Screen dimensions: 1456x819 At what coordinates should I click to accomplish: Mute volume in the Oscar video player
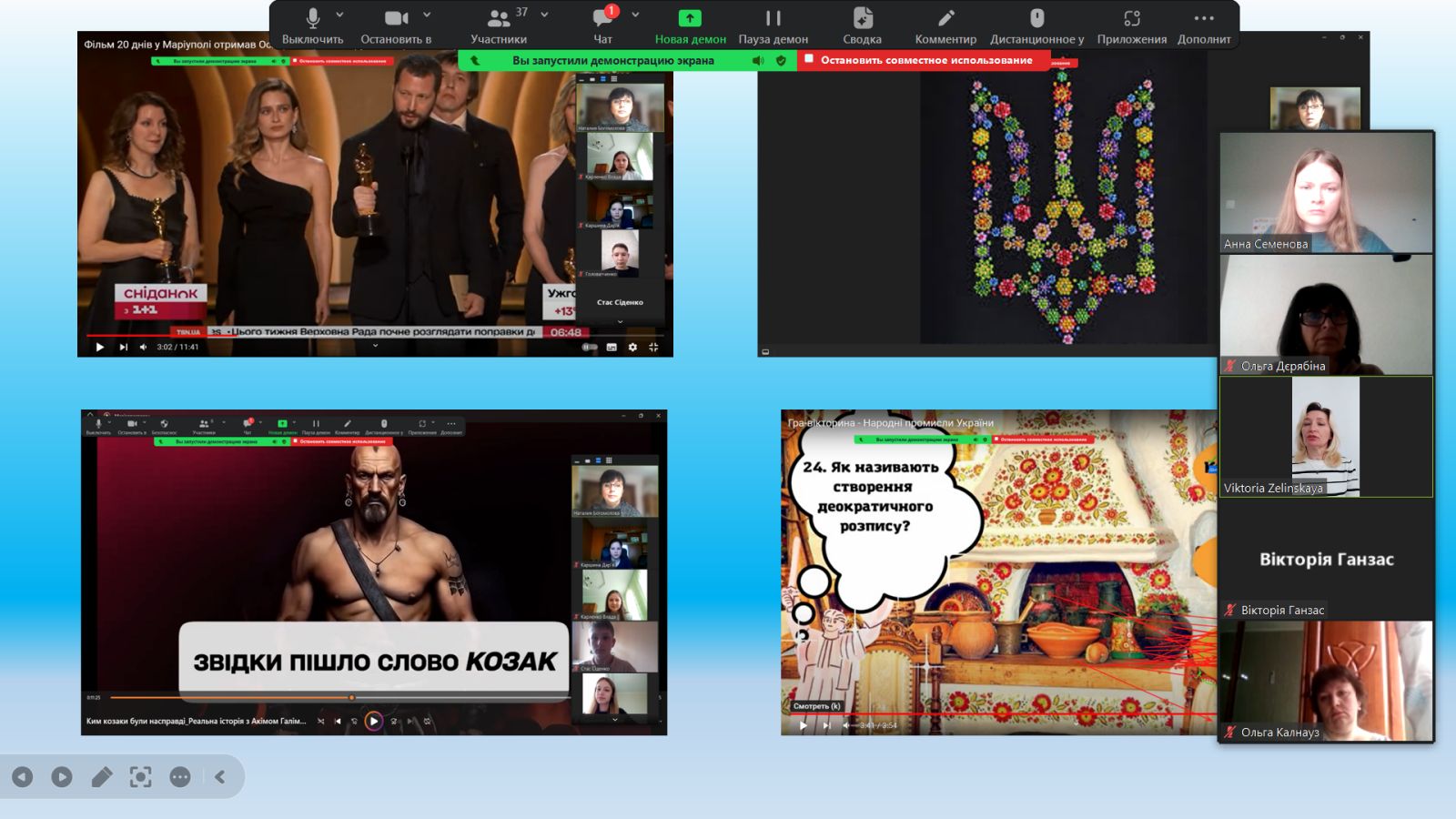coord(143,347)
